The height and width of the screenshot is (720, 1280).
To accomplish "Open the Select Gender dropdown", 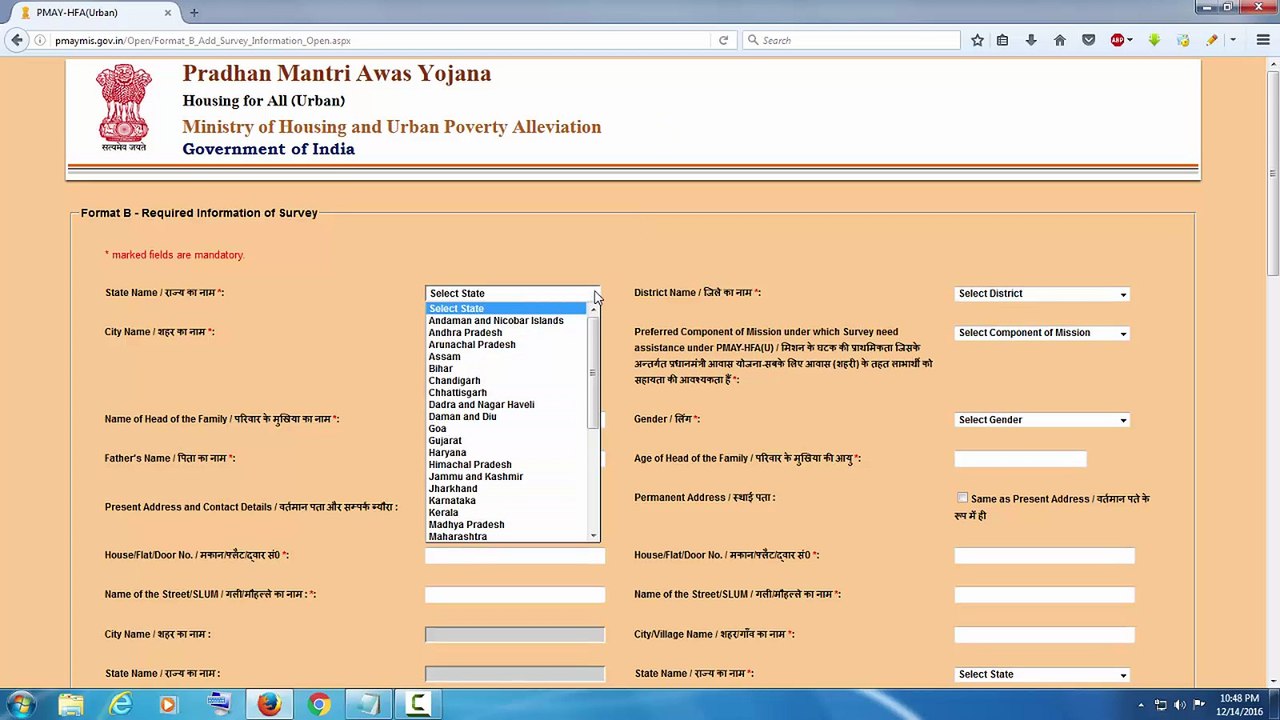I will pos(1042,419).
